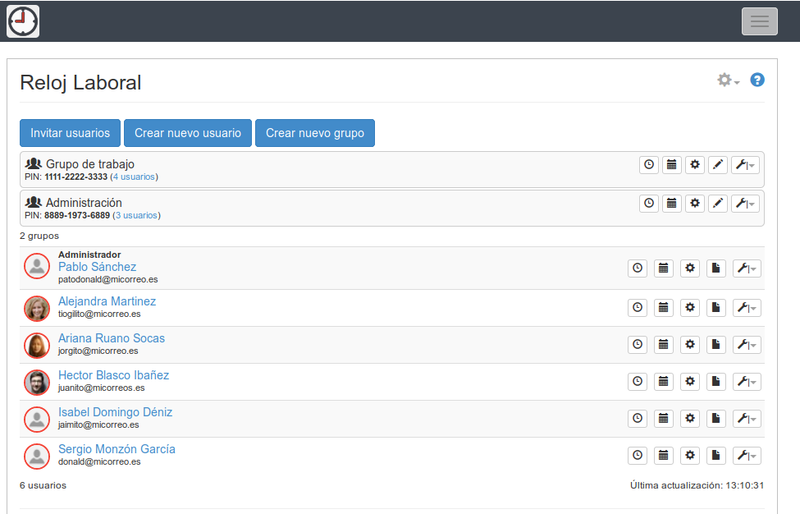Open wrench dropdown for Grupo de trabajo
The width and height of the screenshot is (800, 514).
coord(745,165)
